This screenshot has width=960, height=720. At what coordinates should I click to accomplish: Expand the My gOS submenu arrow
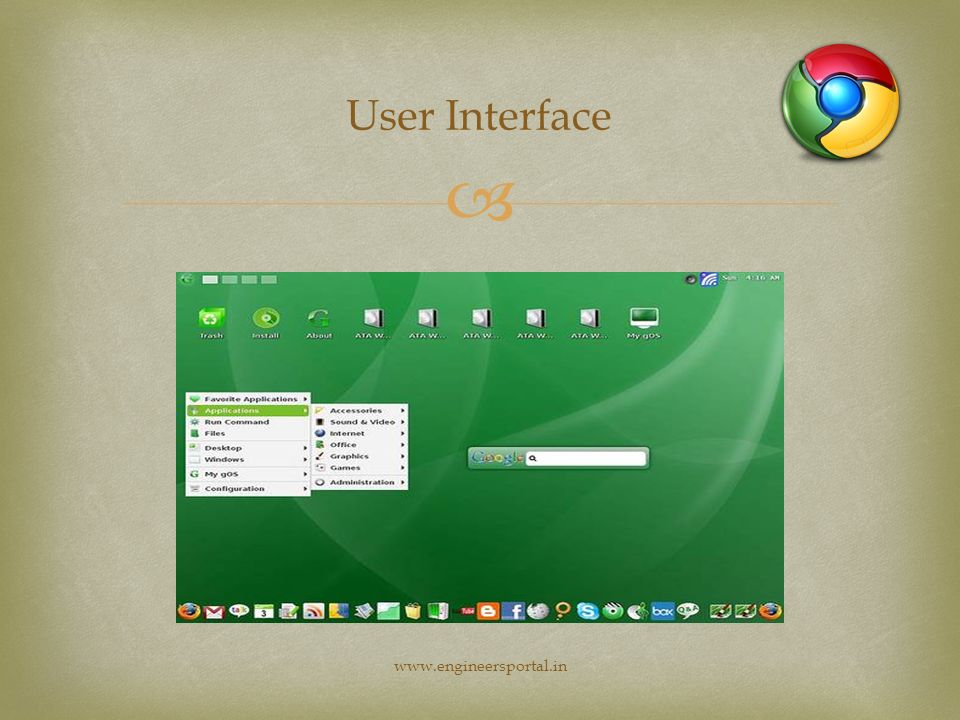coord(305,474)
